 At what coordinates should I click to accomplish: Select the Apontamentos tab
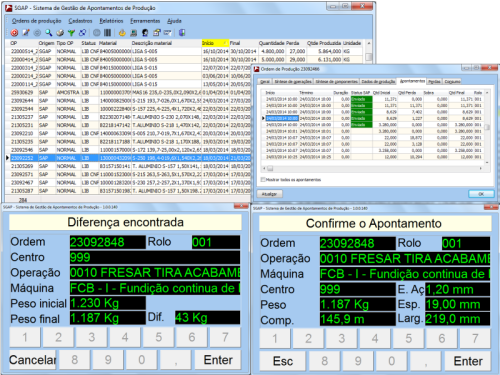click(x=412, y=81)
